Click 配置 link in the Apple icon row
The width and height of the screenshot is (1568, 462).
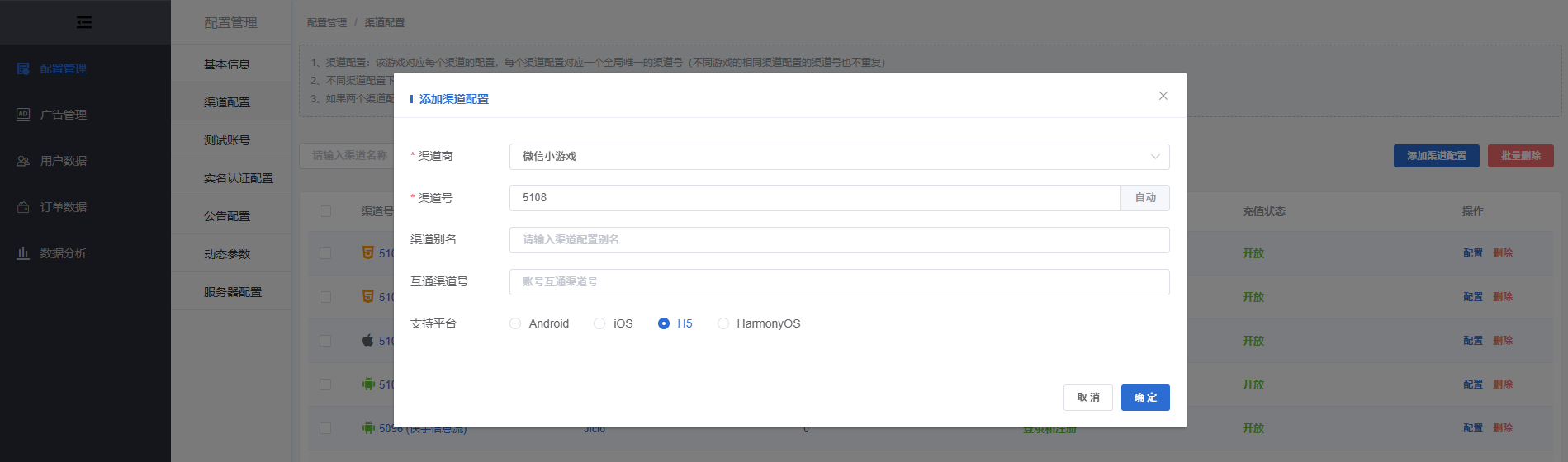(x=1473, y=341)
